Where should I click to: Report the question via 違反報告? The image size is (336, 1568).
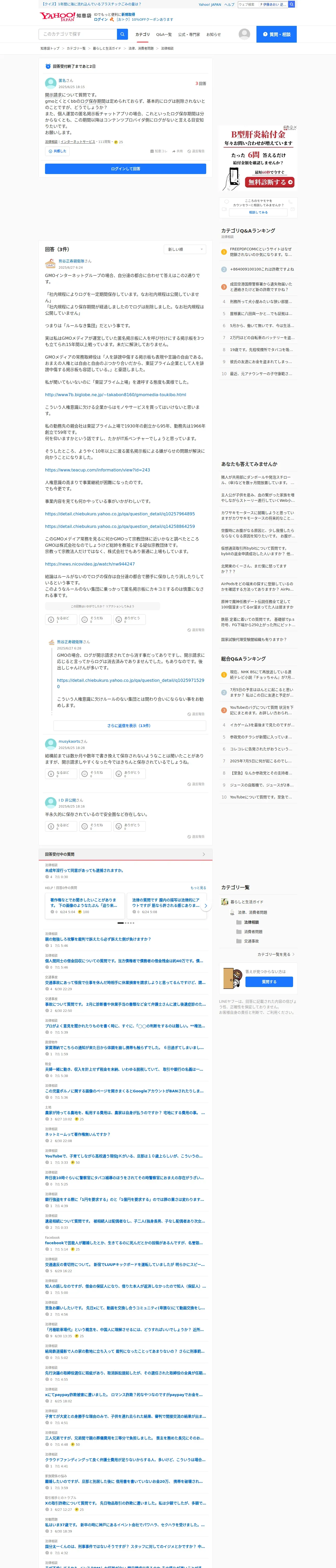point(196,151)
